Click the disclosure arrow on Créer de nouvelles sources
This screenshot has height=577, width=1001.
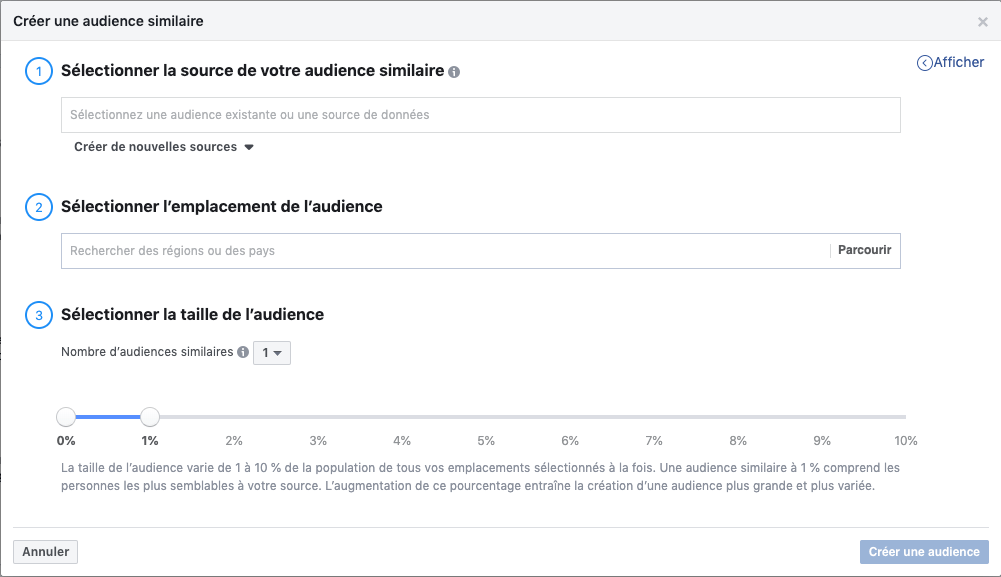tap(248, 146)
